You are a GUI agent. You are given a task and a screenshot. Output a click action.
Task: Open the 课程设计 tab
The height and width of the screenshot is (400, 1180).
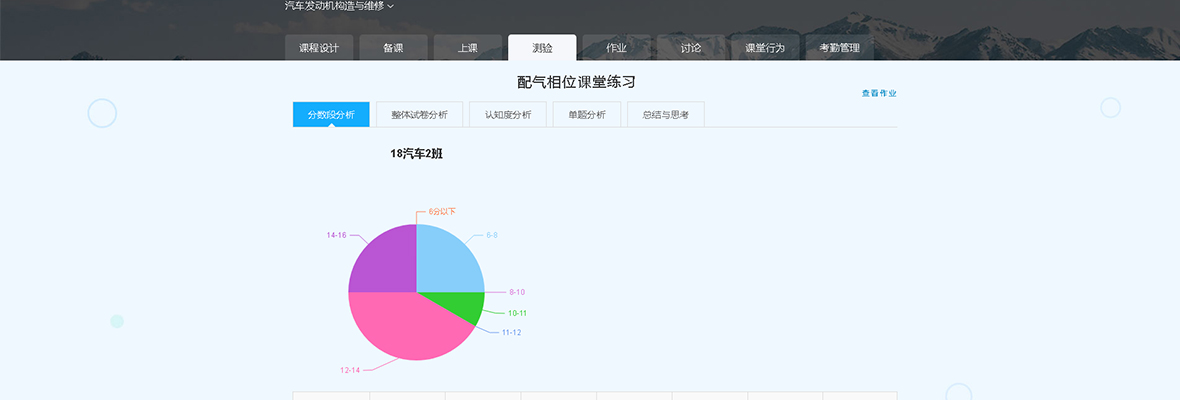319,48
